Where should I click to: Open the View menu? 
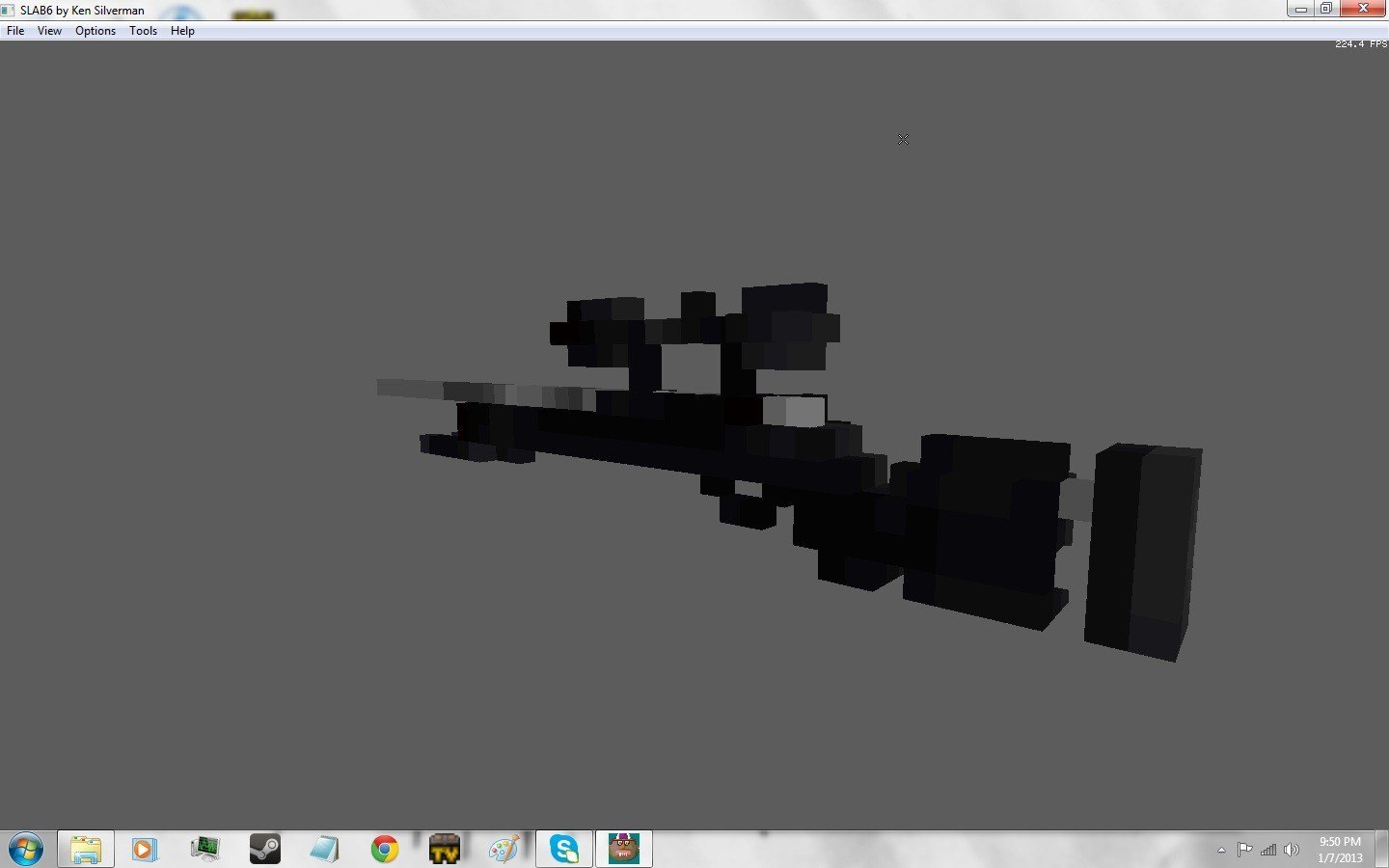[x=49, y=31]
